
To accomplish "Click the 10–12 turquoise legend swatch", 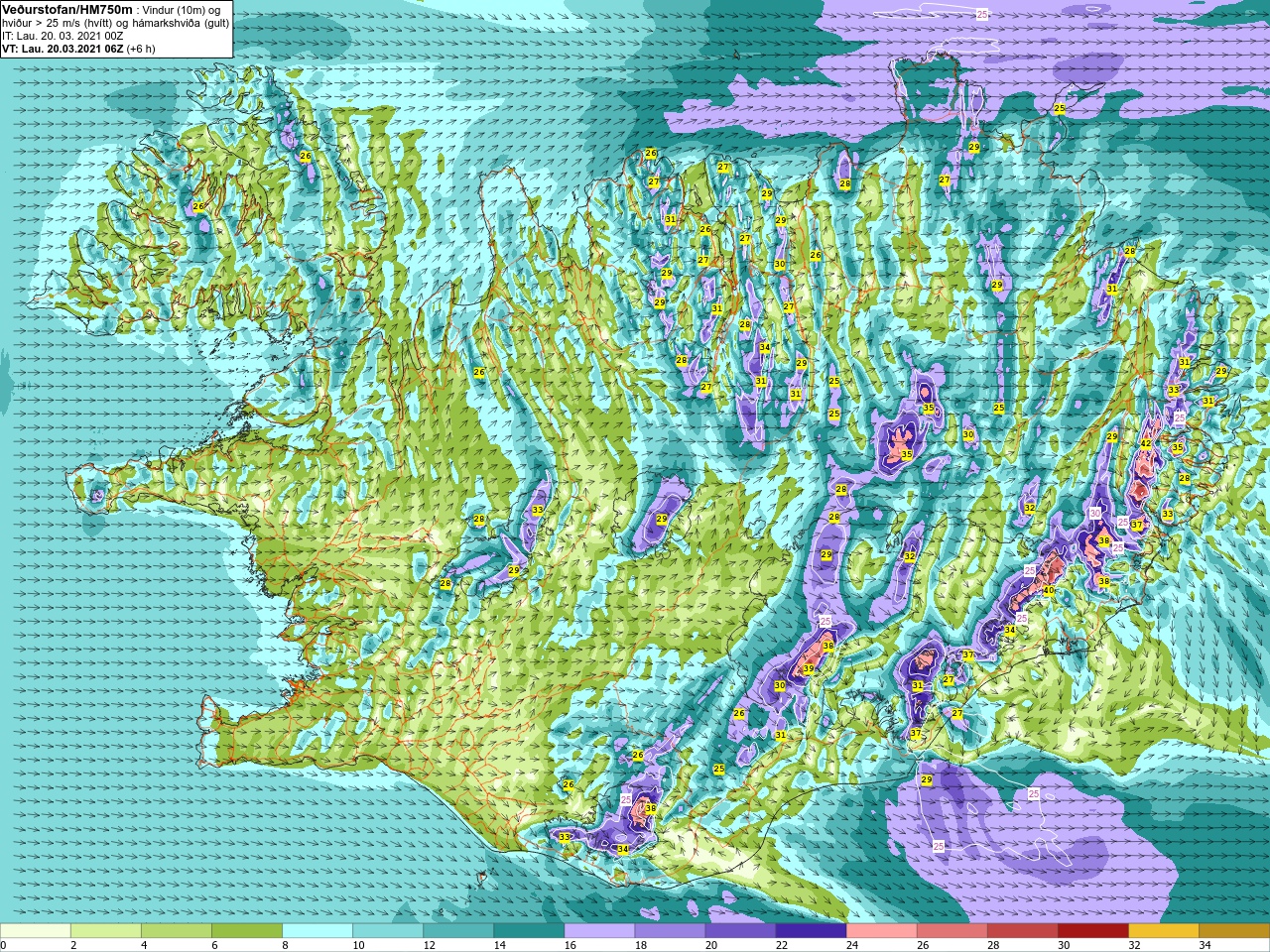I will pos(388,931).
